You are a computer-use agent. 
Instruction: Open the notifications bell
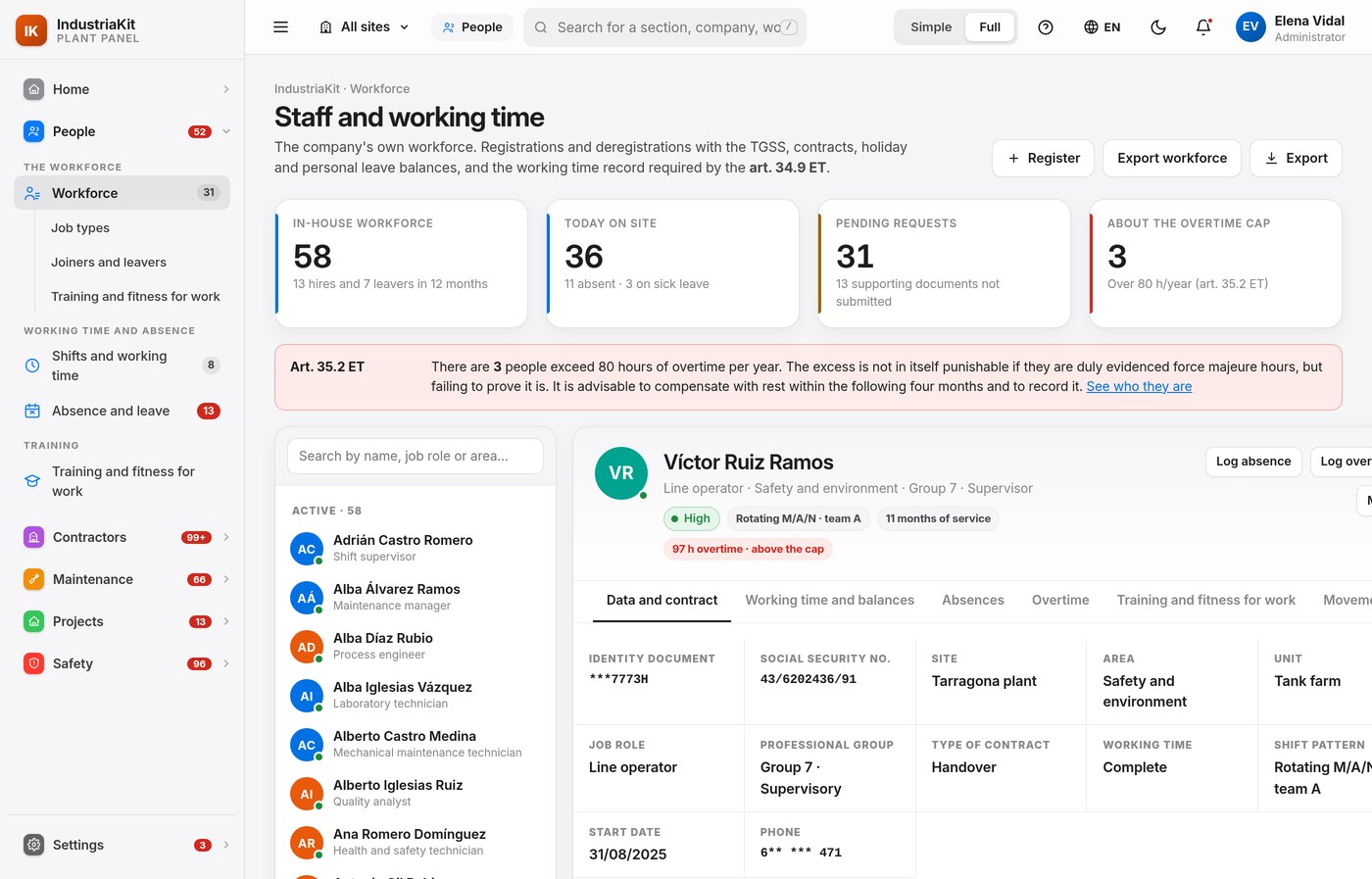point(1203,27)
